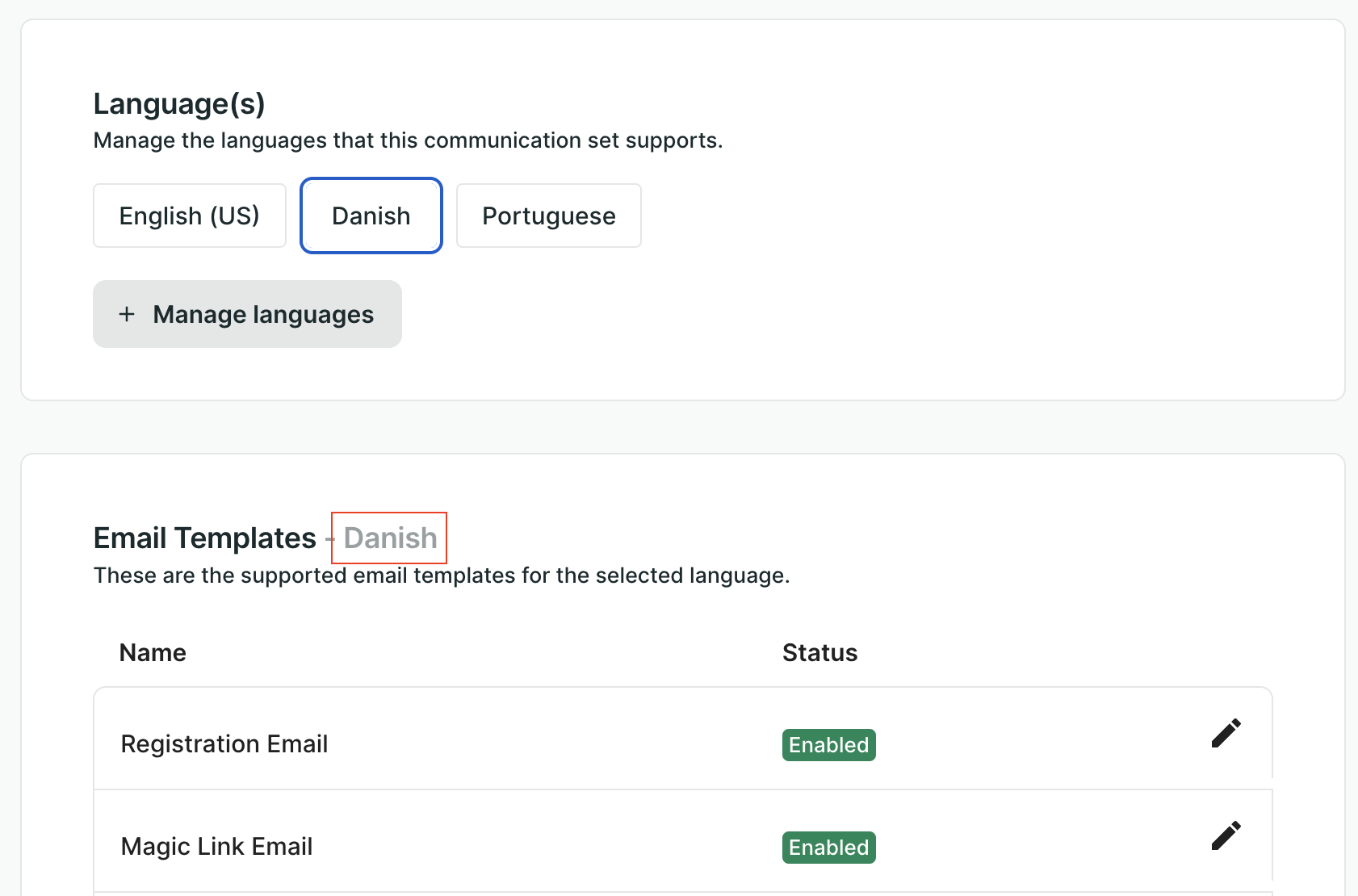
Task: Click the Magic Link Email pencil icon
Action: click(1226, 836)
